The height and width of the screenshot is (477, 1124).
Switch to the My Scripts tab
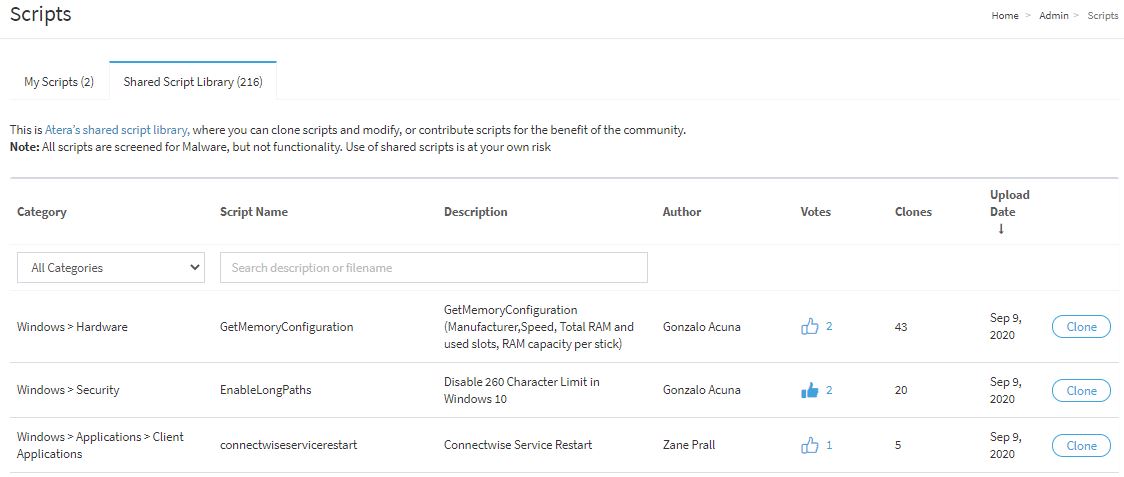pos(59,82)
